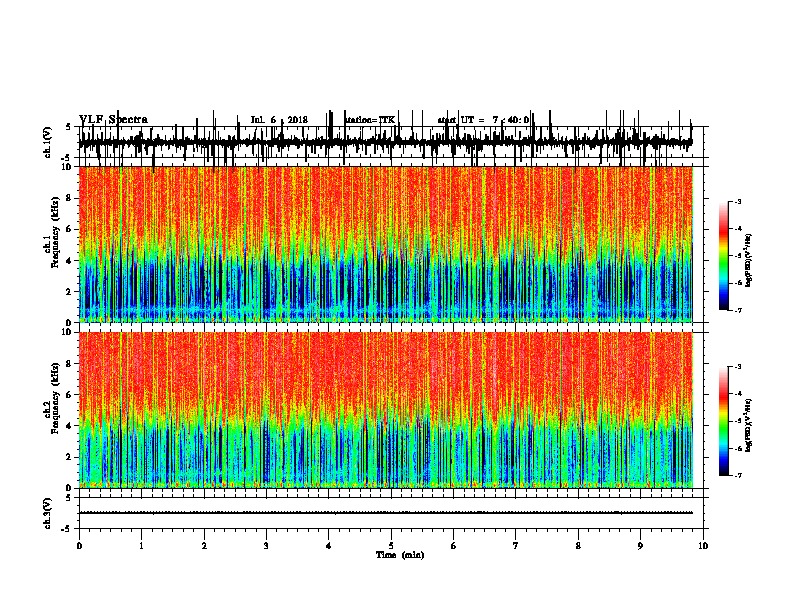Click the time axis tick label "0"
This screenshot has height=612, width=792.
coord(79,546)
